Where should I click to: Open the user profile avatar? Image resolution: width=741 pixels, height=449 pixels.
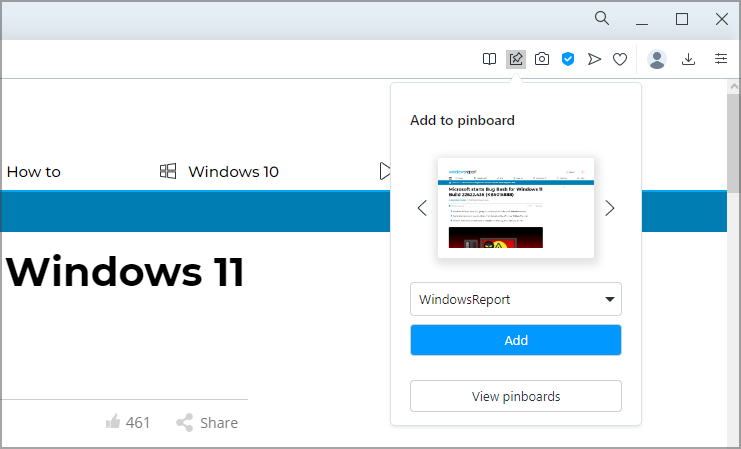[656, 60]
